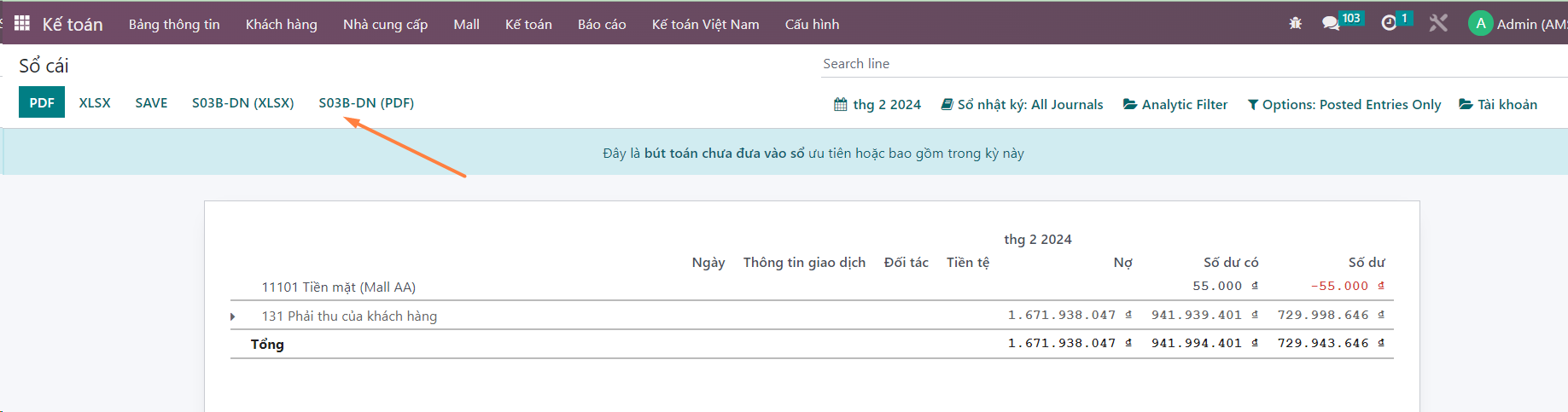
Task: Click Thông tin giao dịch column header
Action: 804,263
